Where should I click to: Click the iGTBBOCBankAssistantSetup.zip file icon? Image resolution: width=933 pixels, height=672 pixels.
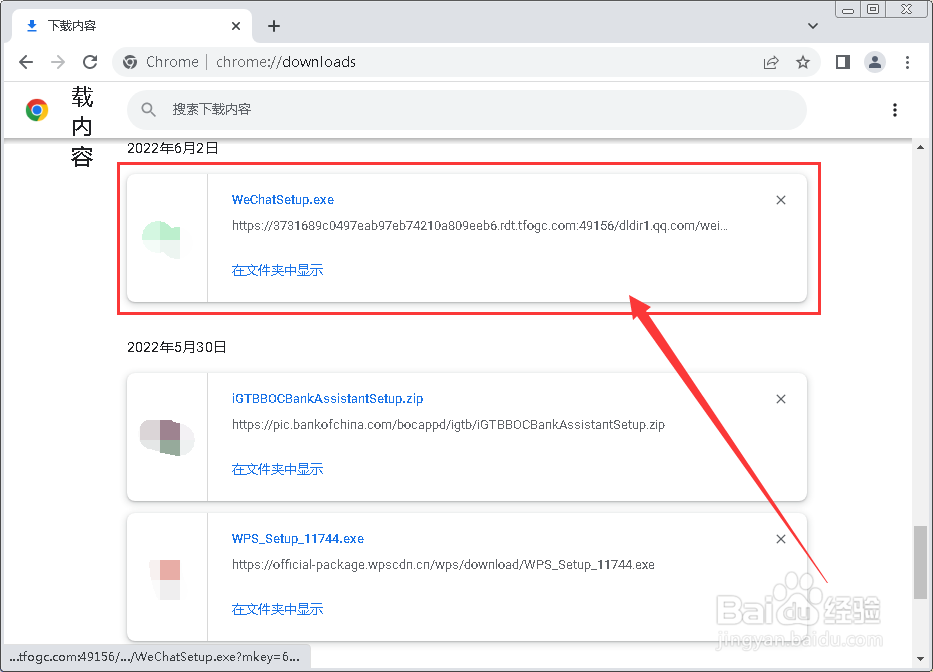click(x=167, y=437)
